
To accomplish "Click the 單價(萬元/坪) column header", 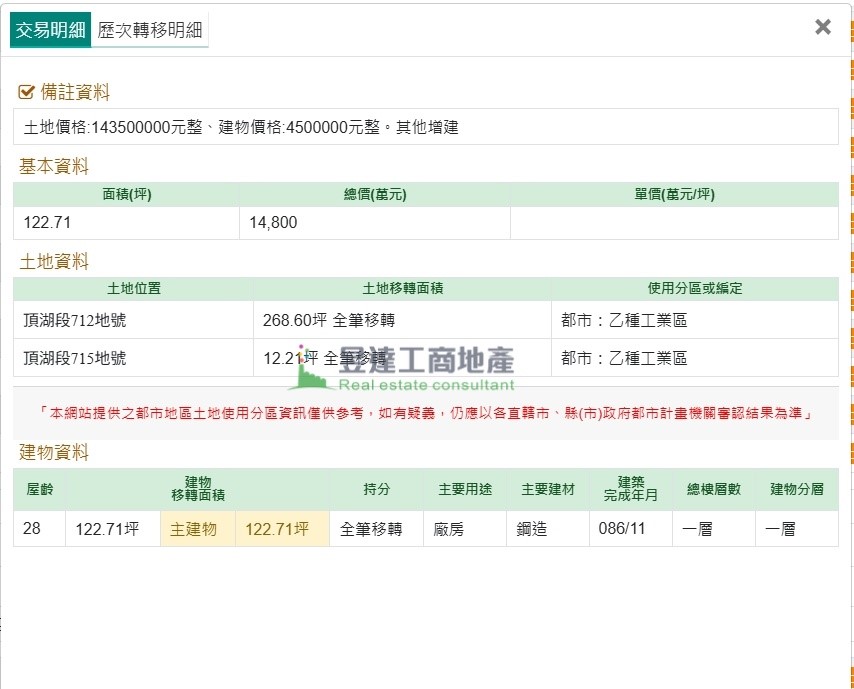I will point(674,194).
